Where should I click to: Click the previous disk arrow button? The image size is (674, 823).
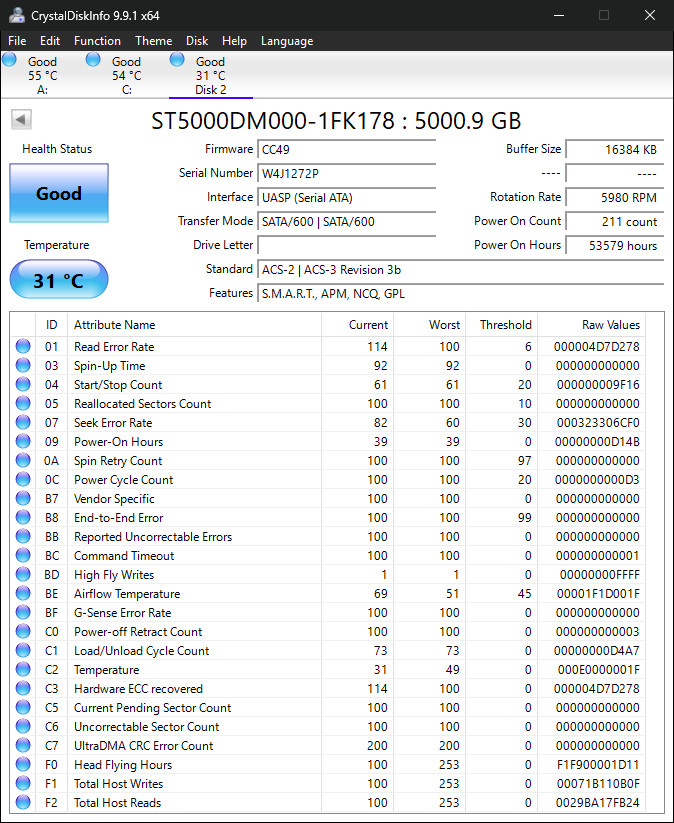tap(22, 119)
